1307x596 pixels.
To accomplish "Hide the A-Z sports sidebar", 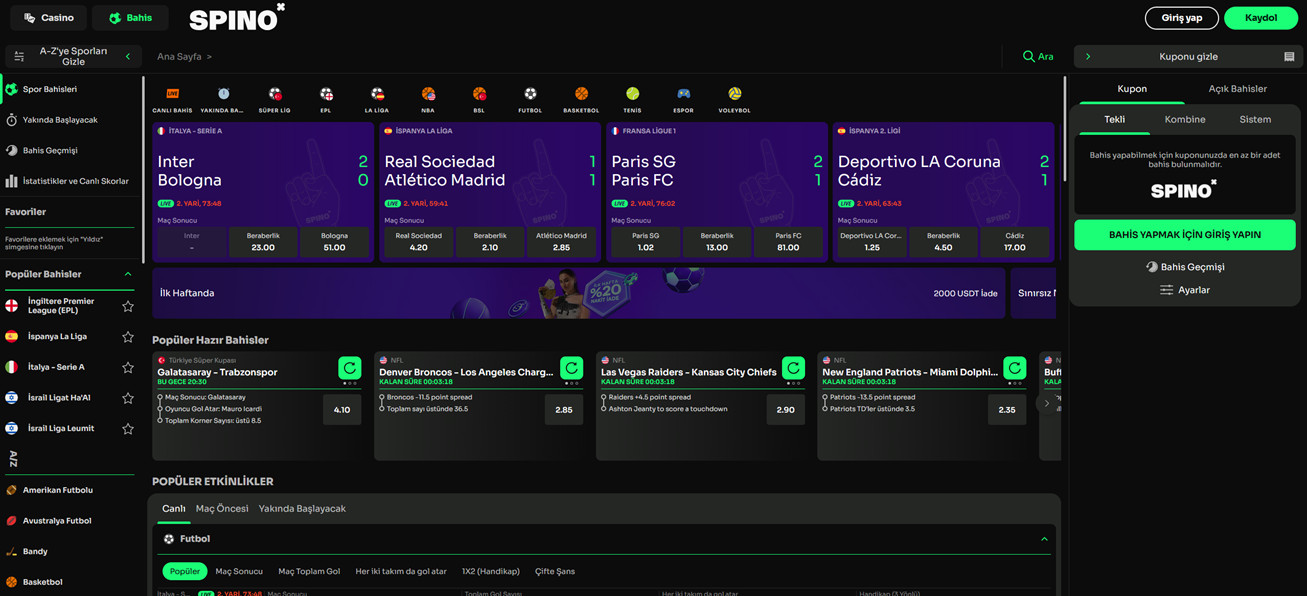I will 127,57.
